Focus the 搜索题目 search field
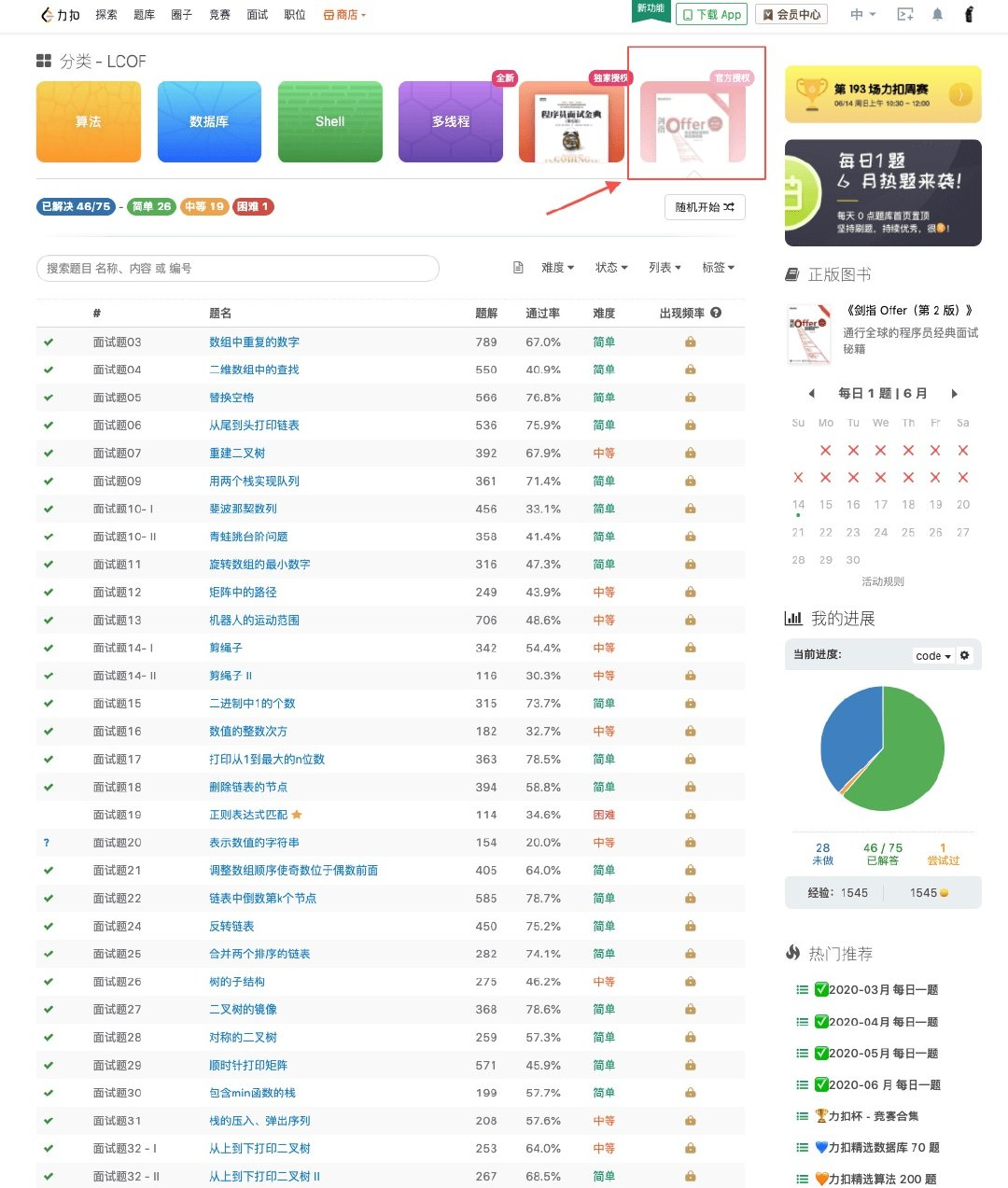Screen dimensions: 1008x1188 click(238, 268)
